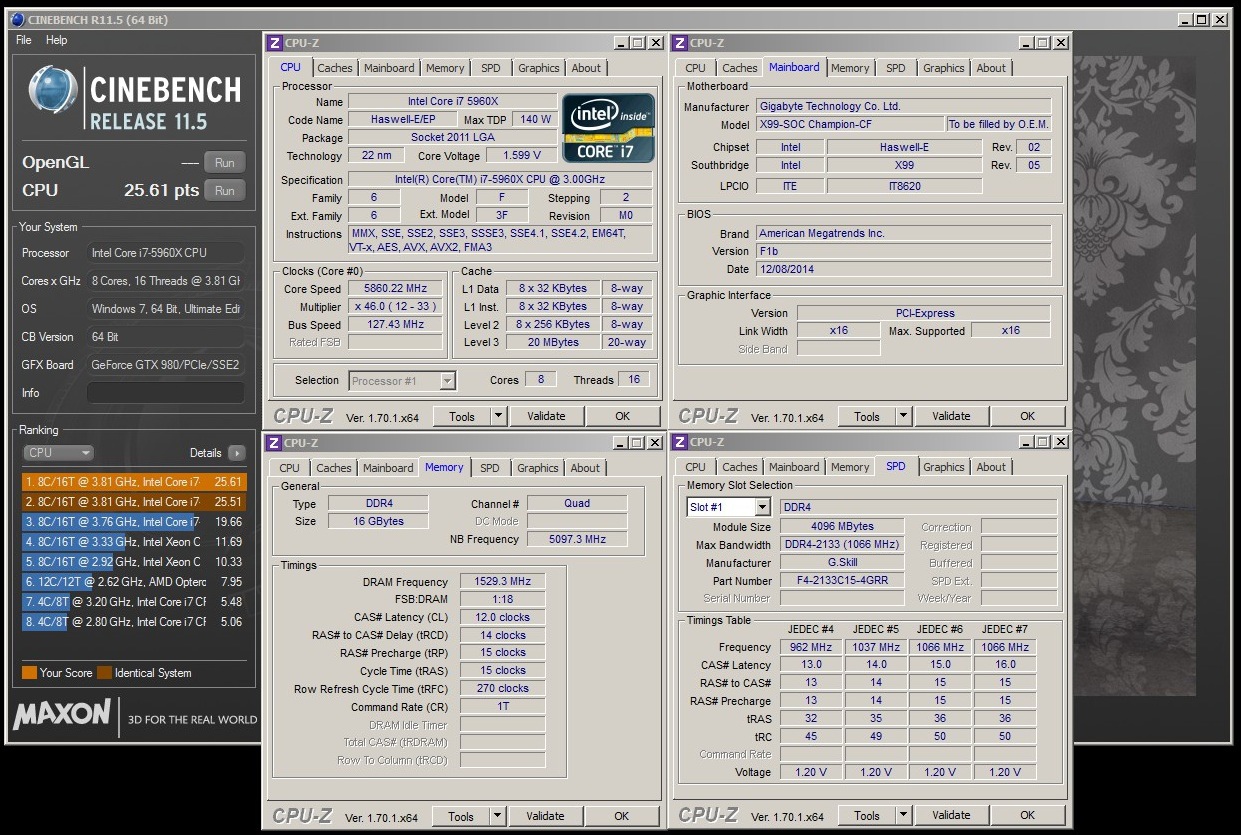Click OK in SPD window
The height and width of the screenshot is (835, 1241).
[x=1027, y=815]
